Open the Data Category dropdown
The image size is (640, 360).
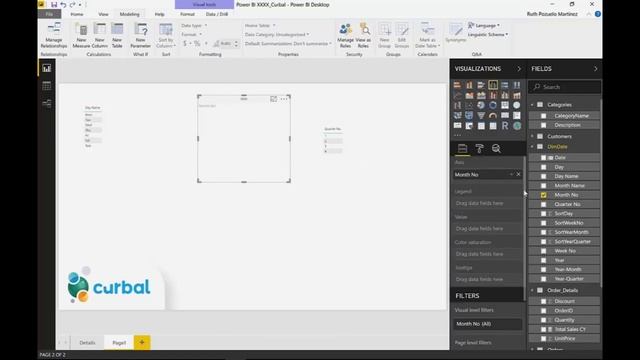[277, 34]
